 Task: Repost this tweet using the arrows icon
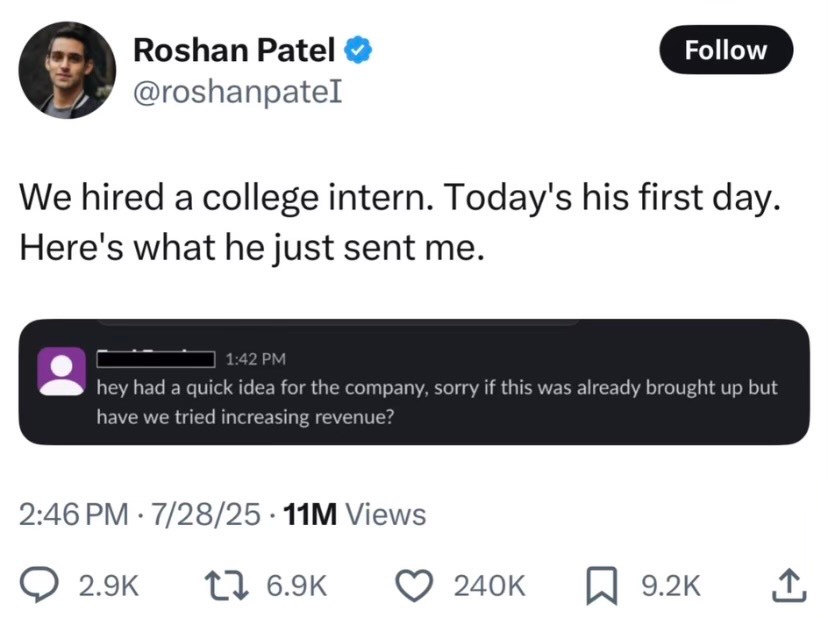pyautogui.click(x=228, y=585)
